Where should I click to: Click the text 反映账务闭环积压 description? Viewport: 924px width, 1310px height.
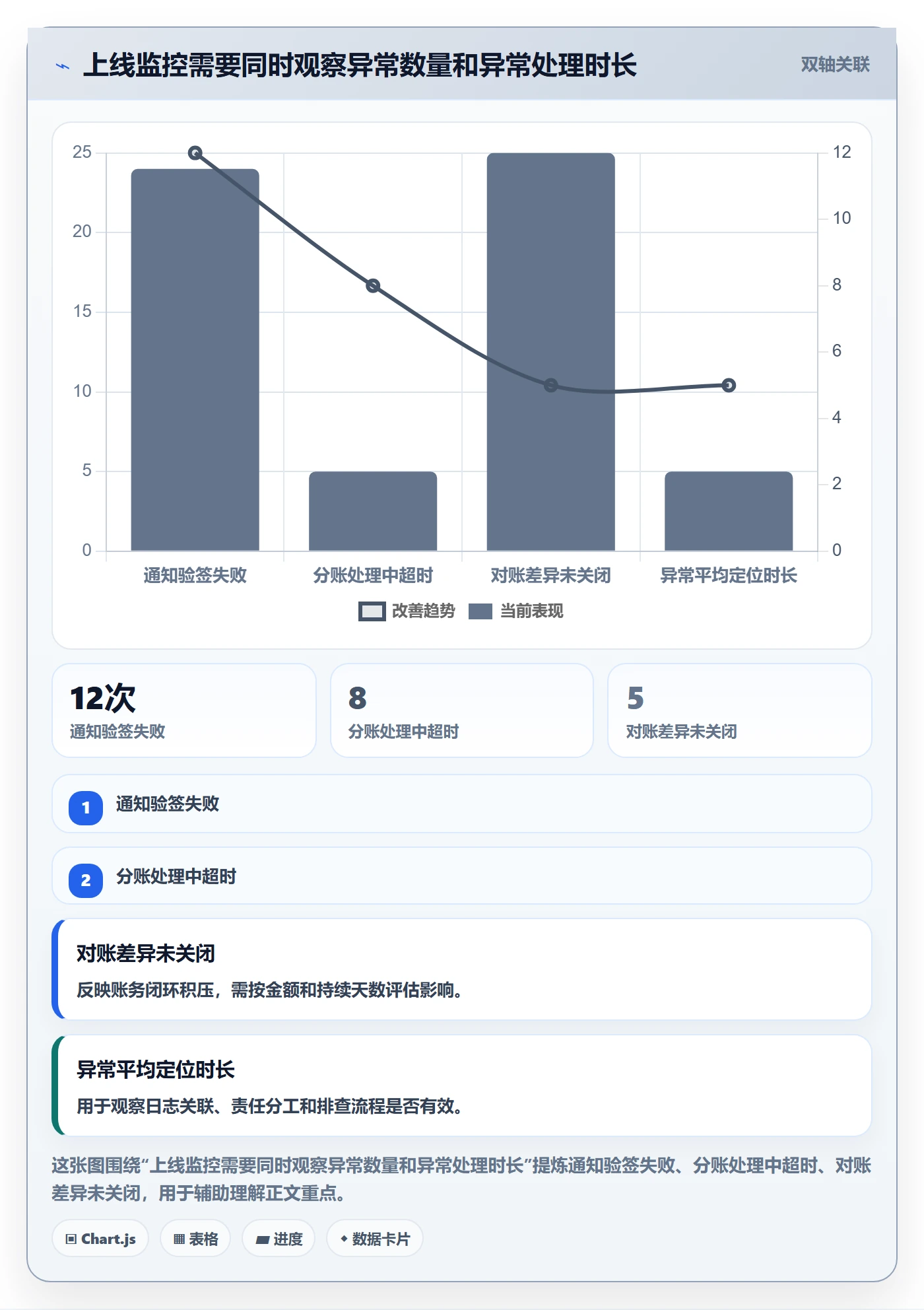(x=269, y=990)
